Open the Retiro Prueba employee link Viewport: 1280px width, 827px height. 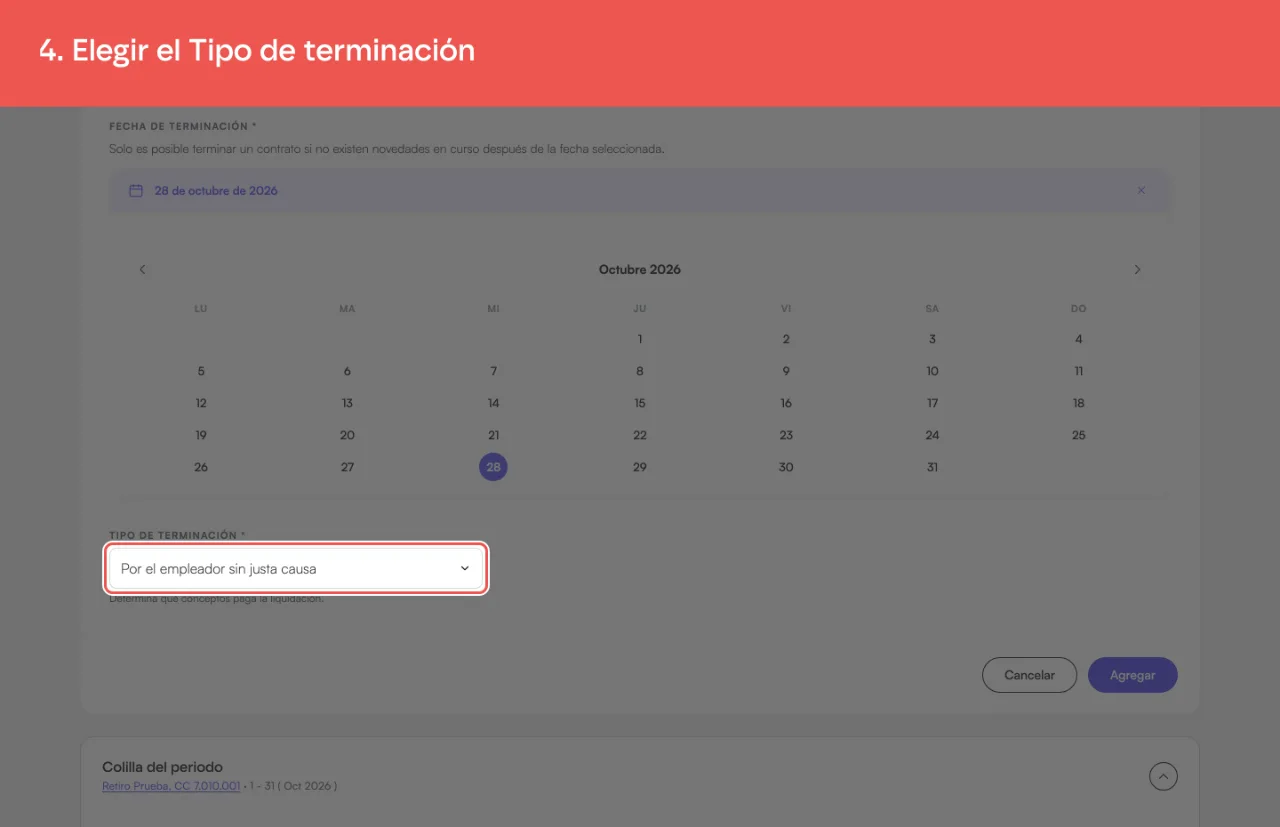(171, 786)
